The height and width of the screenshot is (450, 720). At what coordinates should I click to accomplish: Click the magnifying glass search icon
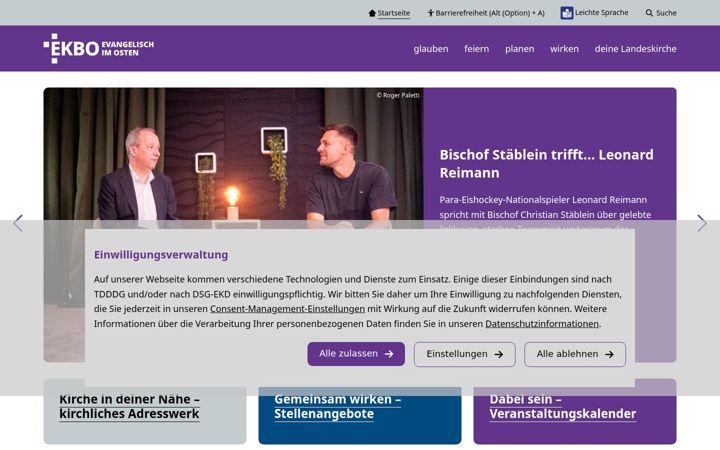click(x=649, y=13)
